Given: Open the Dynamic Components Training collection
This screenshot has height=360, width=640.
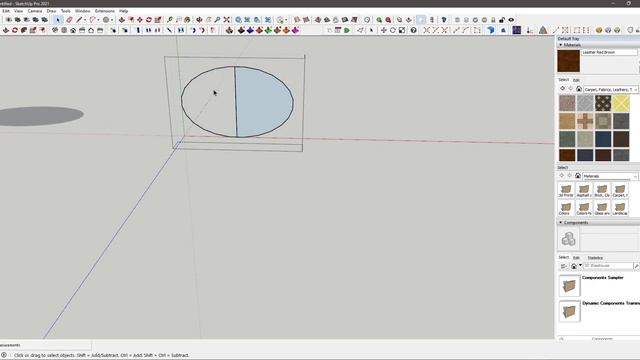Looking at the screenshot, I should (x=569, y=311).
